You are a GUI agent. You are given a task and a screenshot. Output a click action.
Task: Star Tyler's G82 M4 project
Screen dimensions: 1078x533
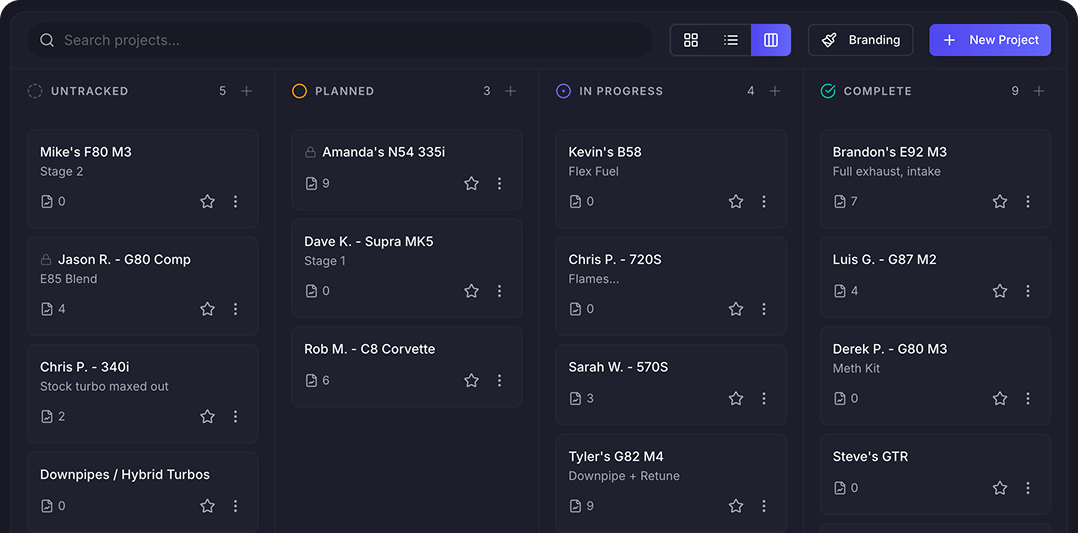(x=736, y=505)
